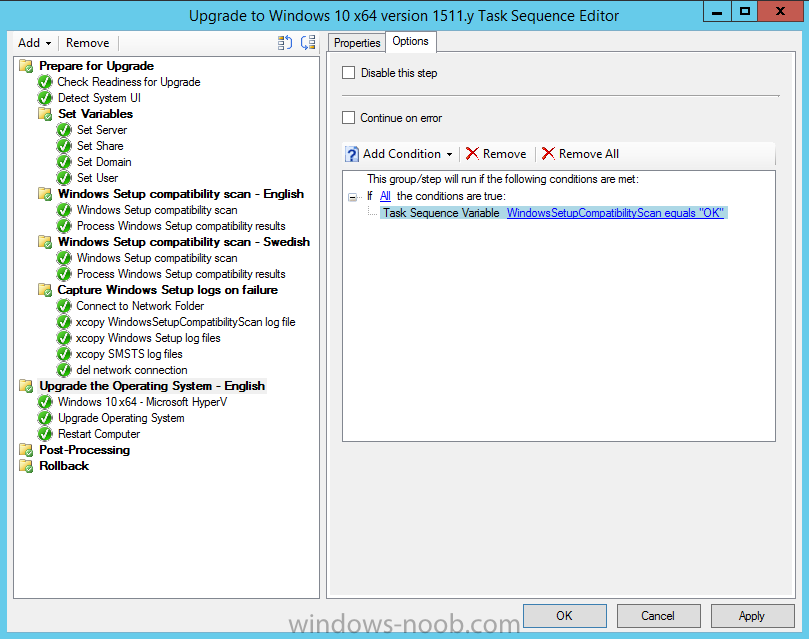This screenshot has width=809, height=639.
Task: Select the Upgrade the Operating System - English group
Action: pos(152,386)
